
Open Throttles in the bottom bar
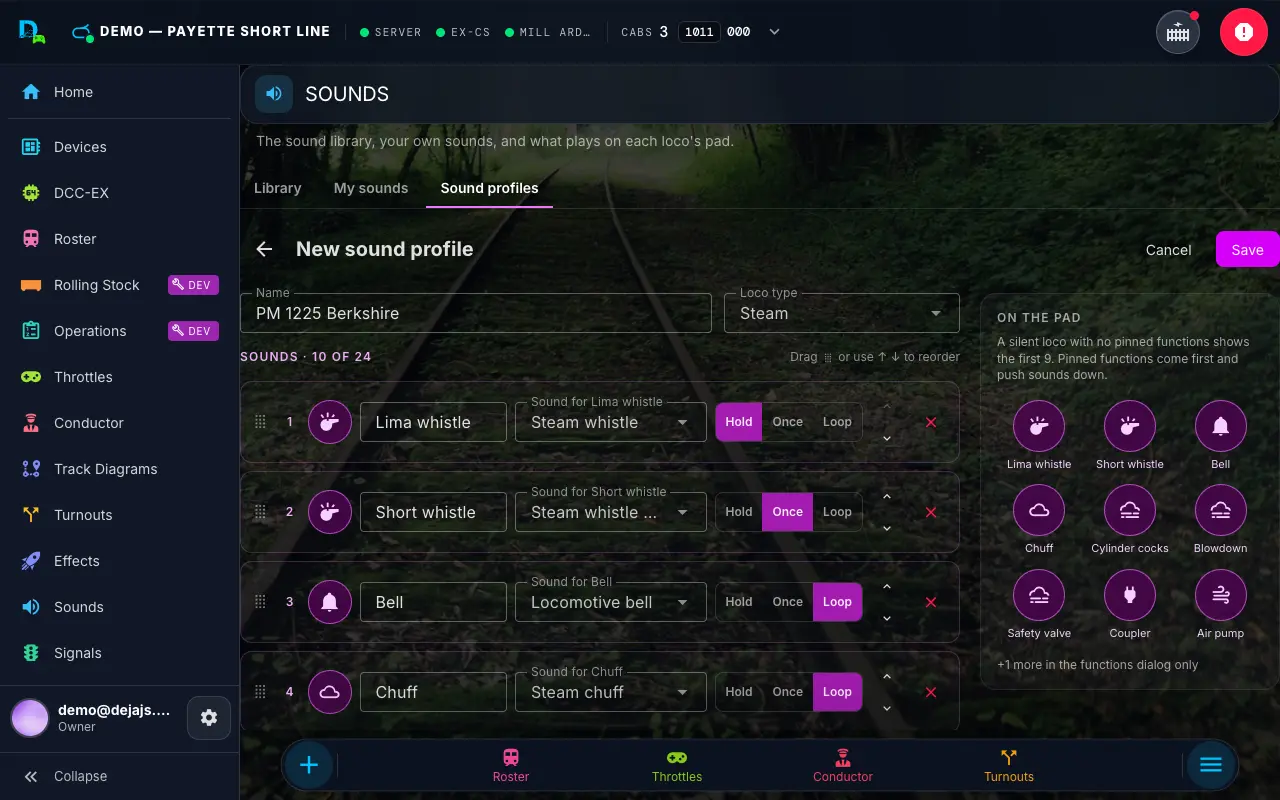tap(677, 766)
